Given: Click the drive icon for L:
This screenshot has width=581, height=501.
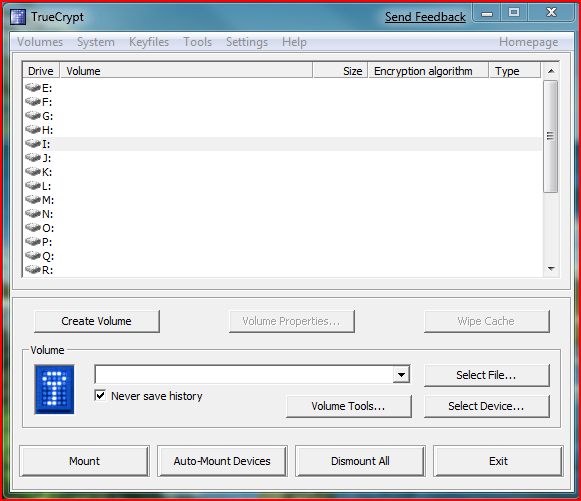Looking at the screenshot, I should (33, 186).
